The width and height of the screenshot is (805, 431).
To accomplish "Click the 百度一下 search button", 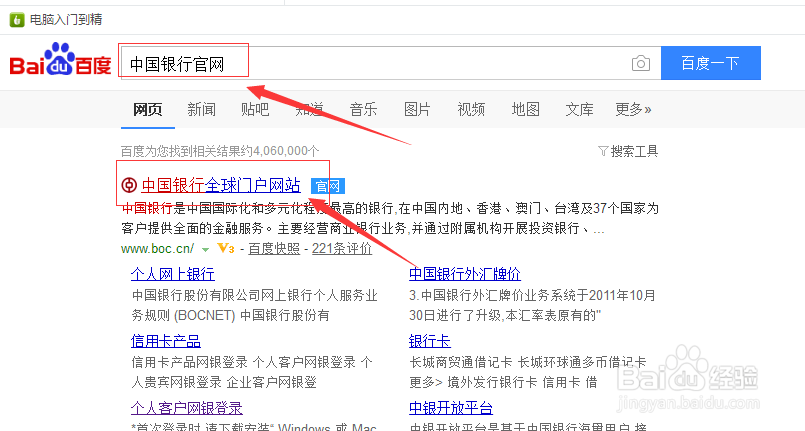I will (x=711, y=63).
